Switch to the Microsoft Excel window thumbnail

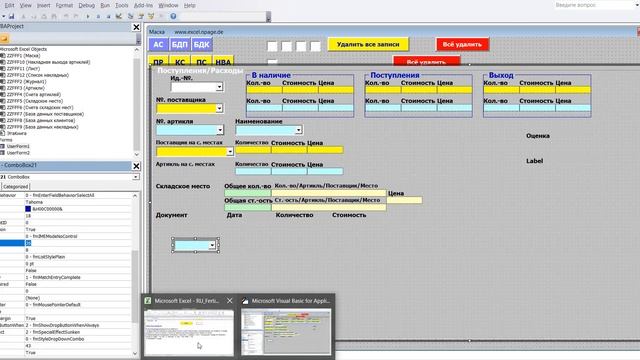[x=189, y=332]
